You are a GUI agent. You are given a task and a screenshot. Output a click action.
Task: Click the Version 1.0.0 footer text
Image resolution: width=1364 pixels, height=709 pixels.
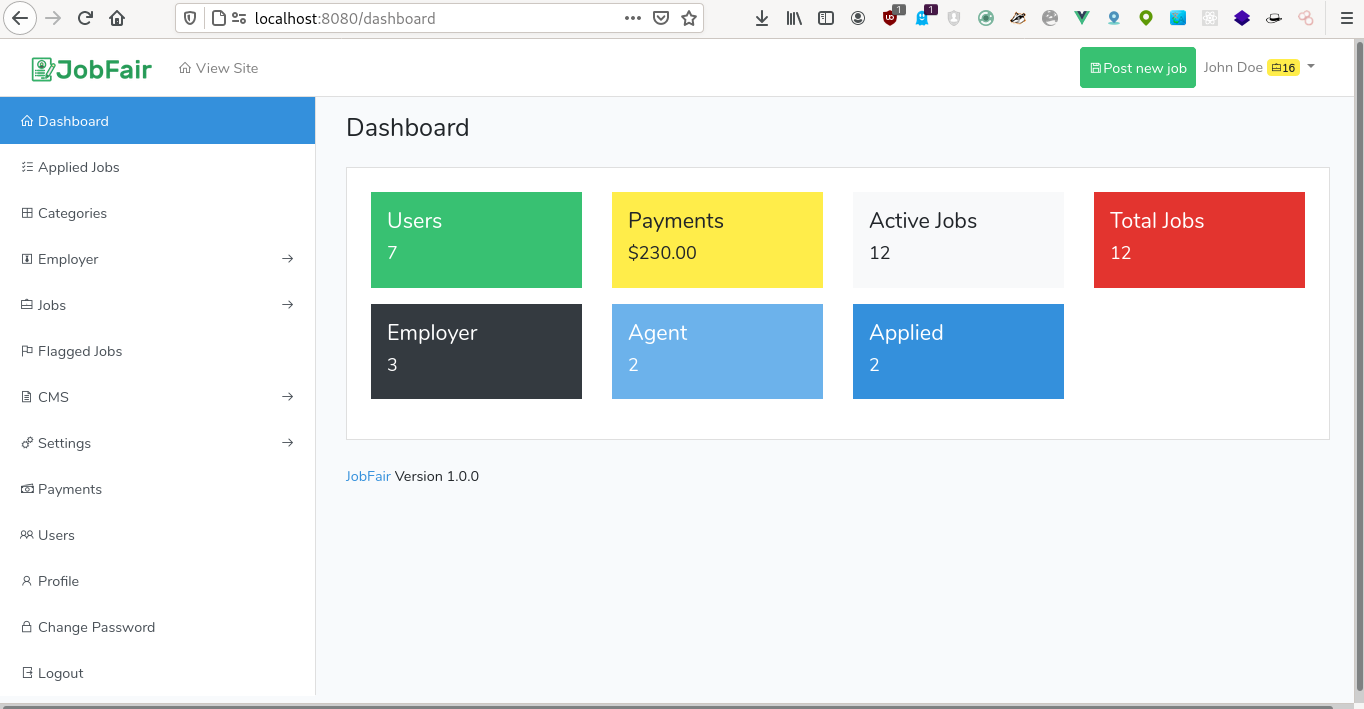[437, 476]
